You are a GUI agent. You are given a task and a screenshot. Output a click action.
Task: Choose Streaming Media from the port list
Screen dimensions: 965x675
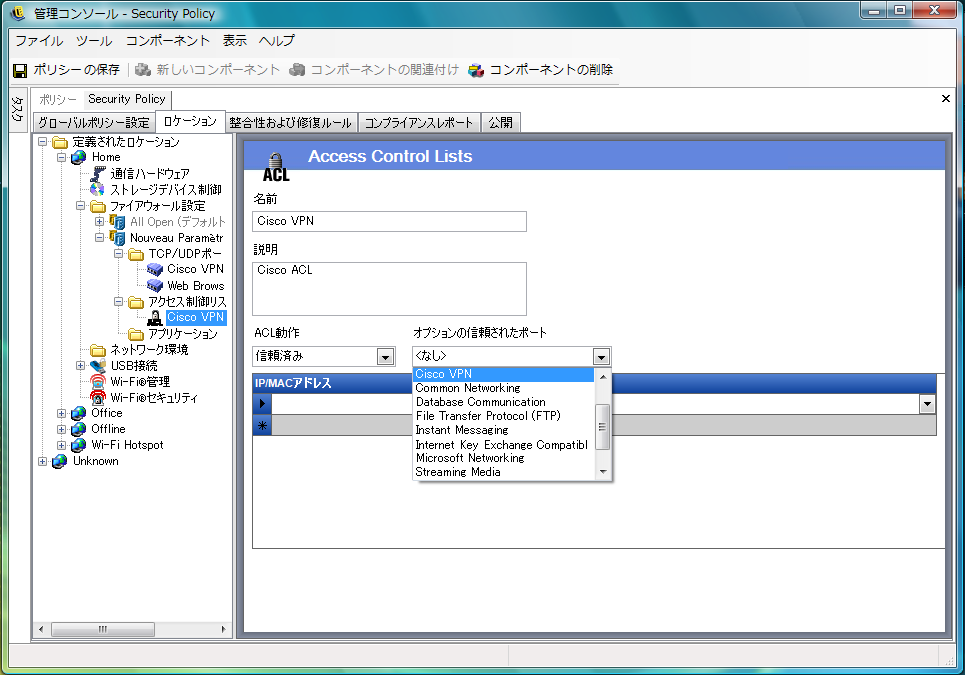tap(503, 473)
